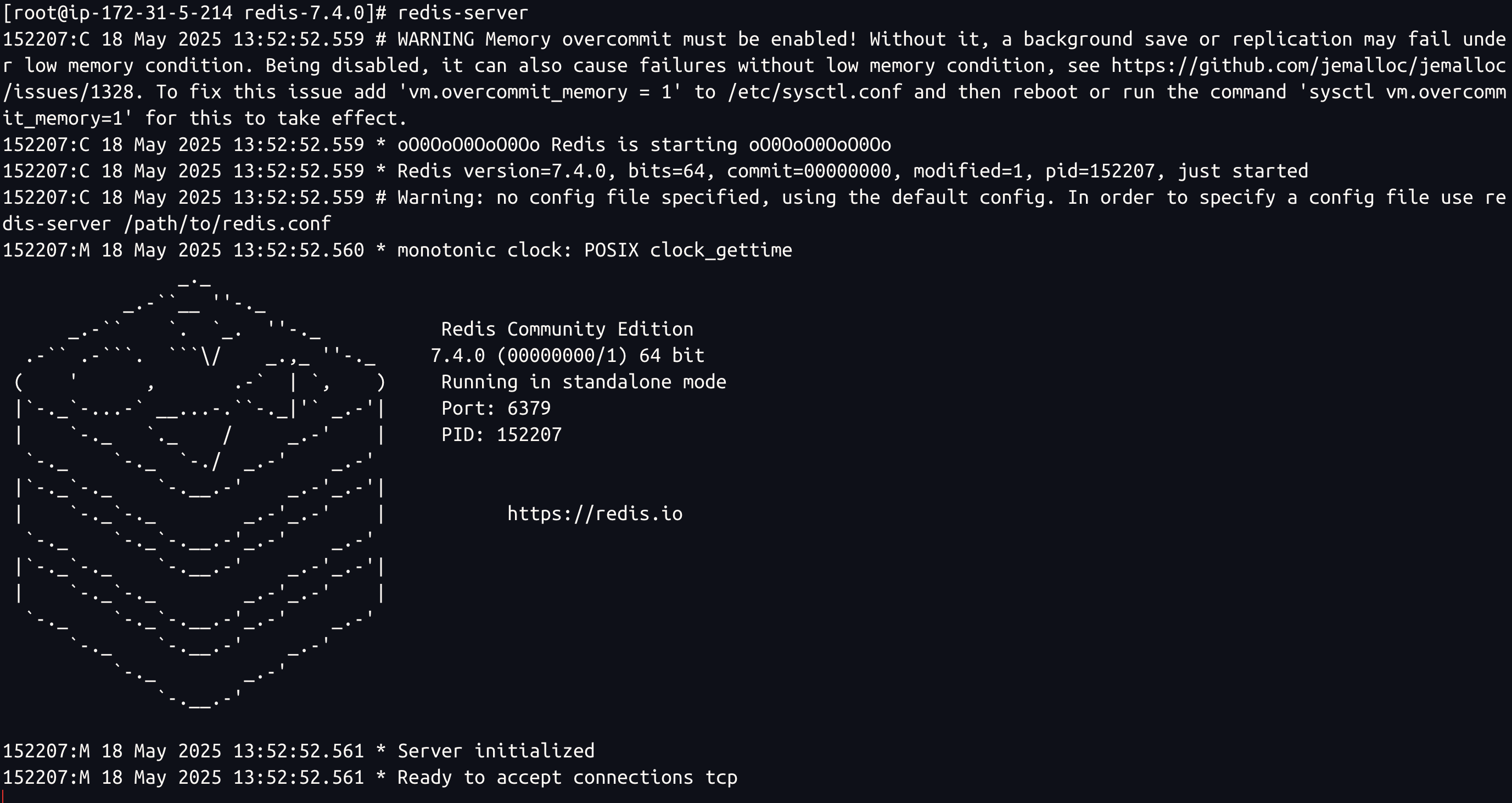
Task: Click the 'PID: 152207' line
Action: (x=501, y=434)
